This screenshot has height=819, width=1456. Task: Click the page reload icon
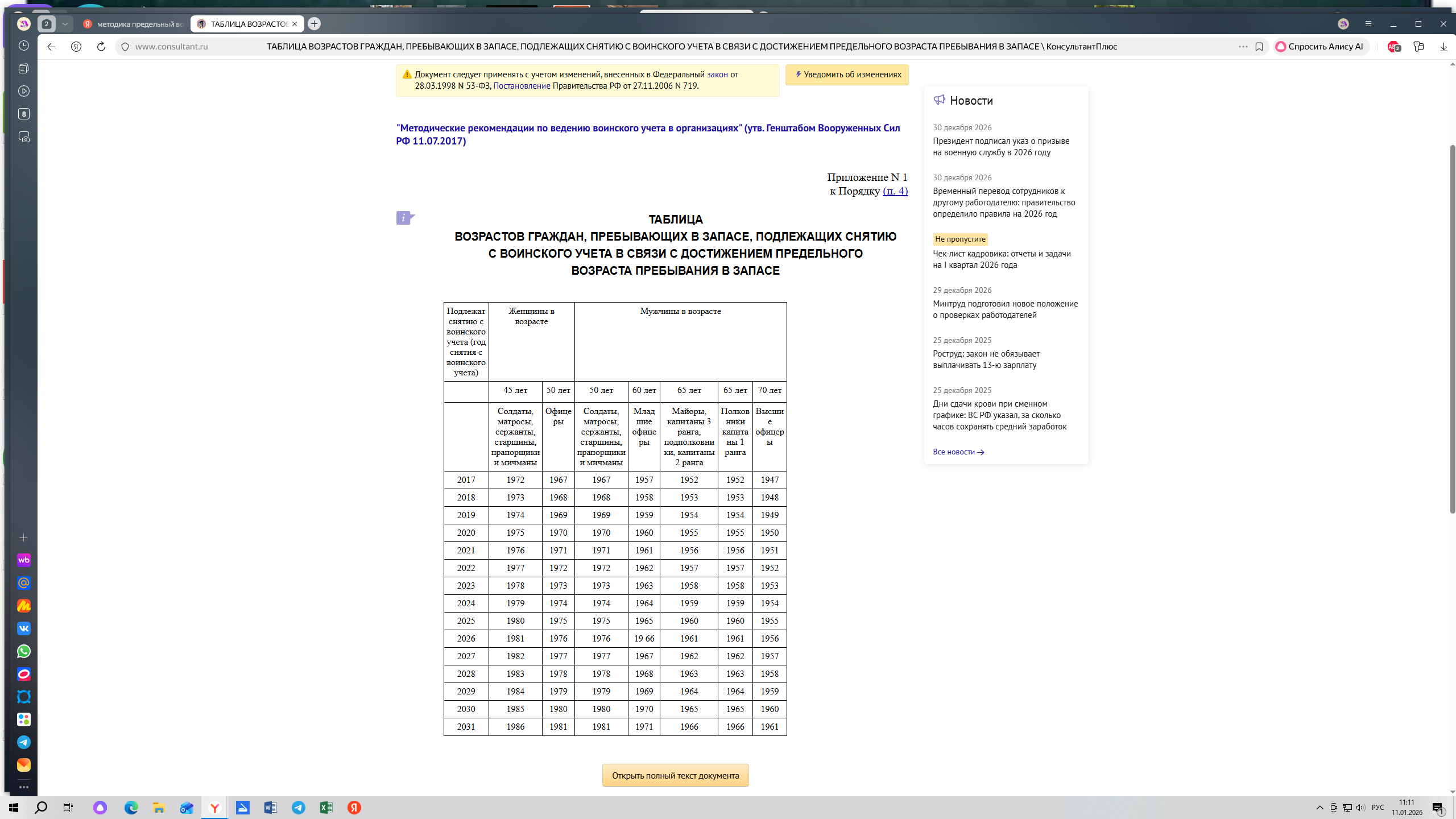tap(101, 47)
